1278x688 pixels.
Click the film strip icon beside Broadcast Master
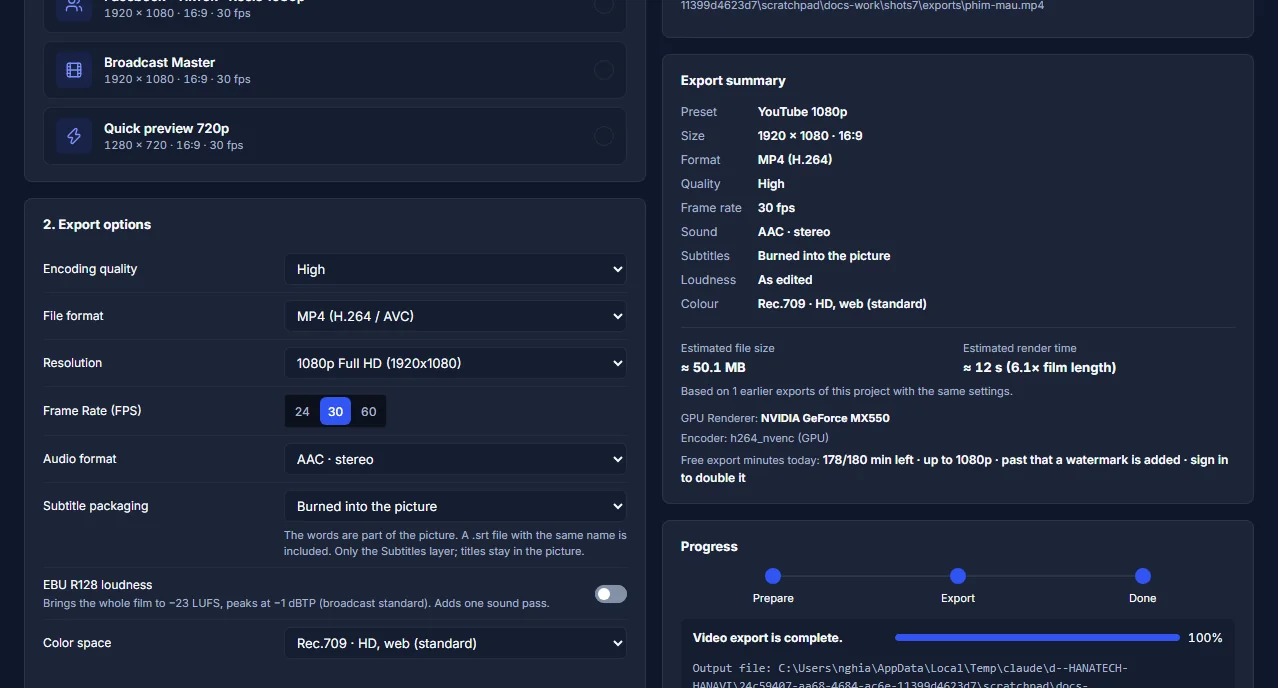[74, 70]
